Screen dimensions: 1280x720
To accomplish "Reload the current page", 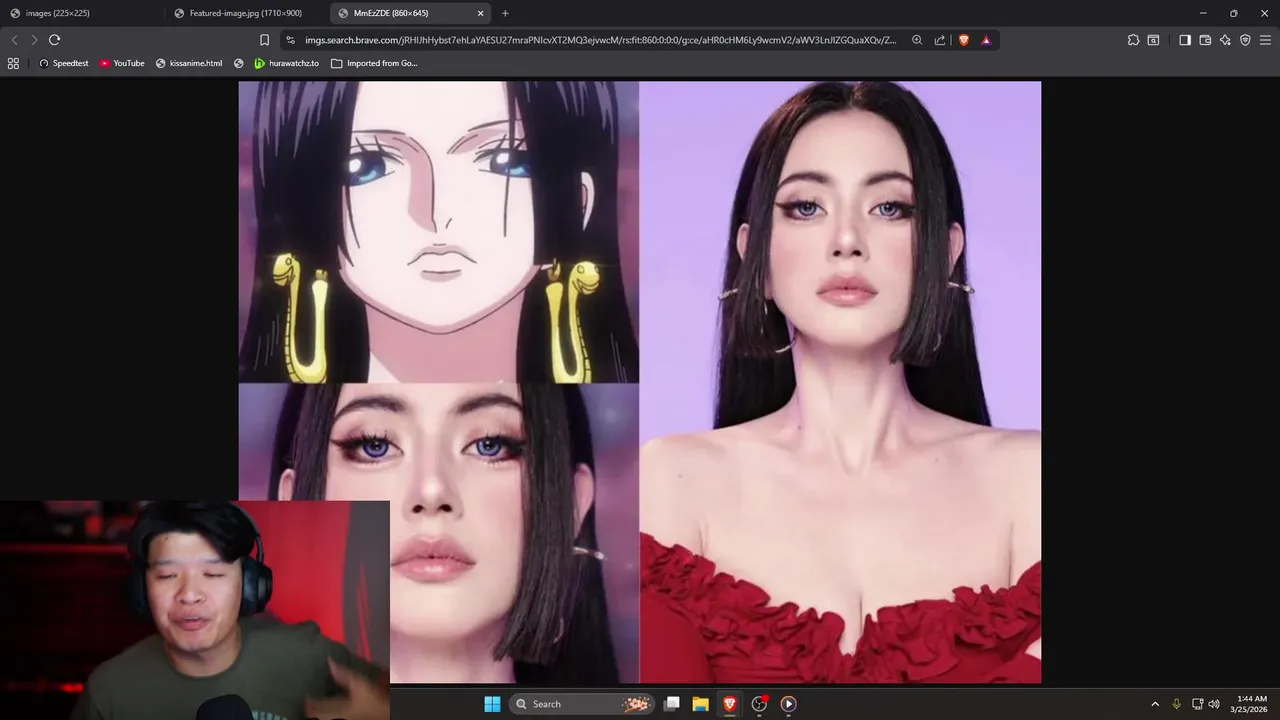I will click(x=54, y=40).
